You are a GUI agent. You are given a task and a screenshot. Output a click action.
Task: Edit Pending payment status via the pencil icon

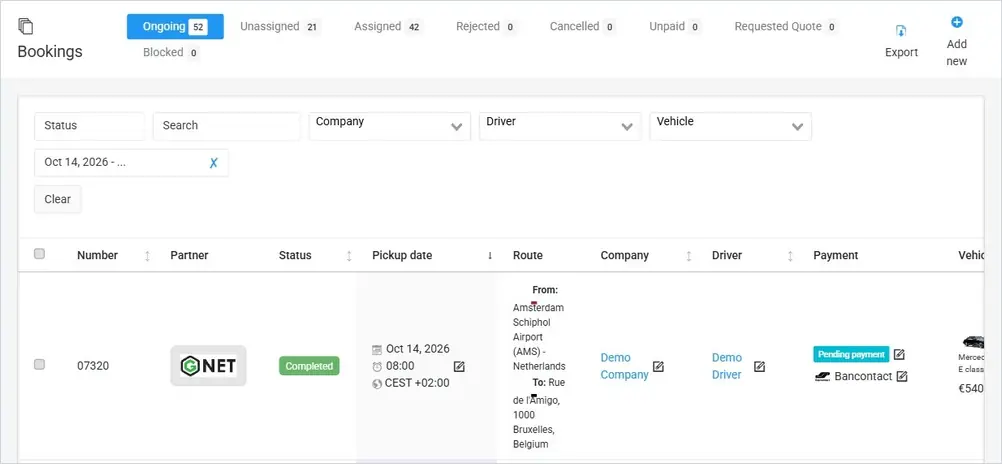coord(899,354)
